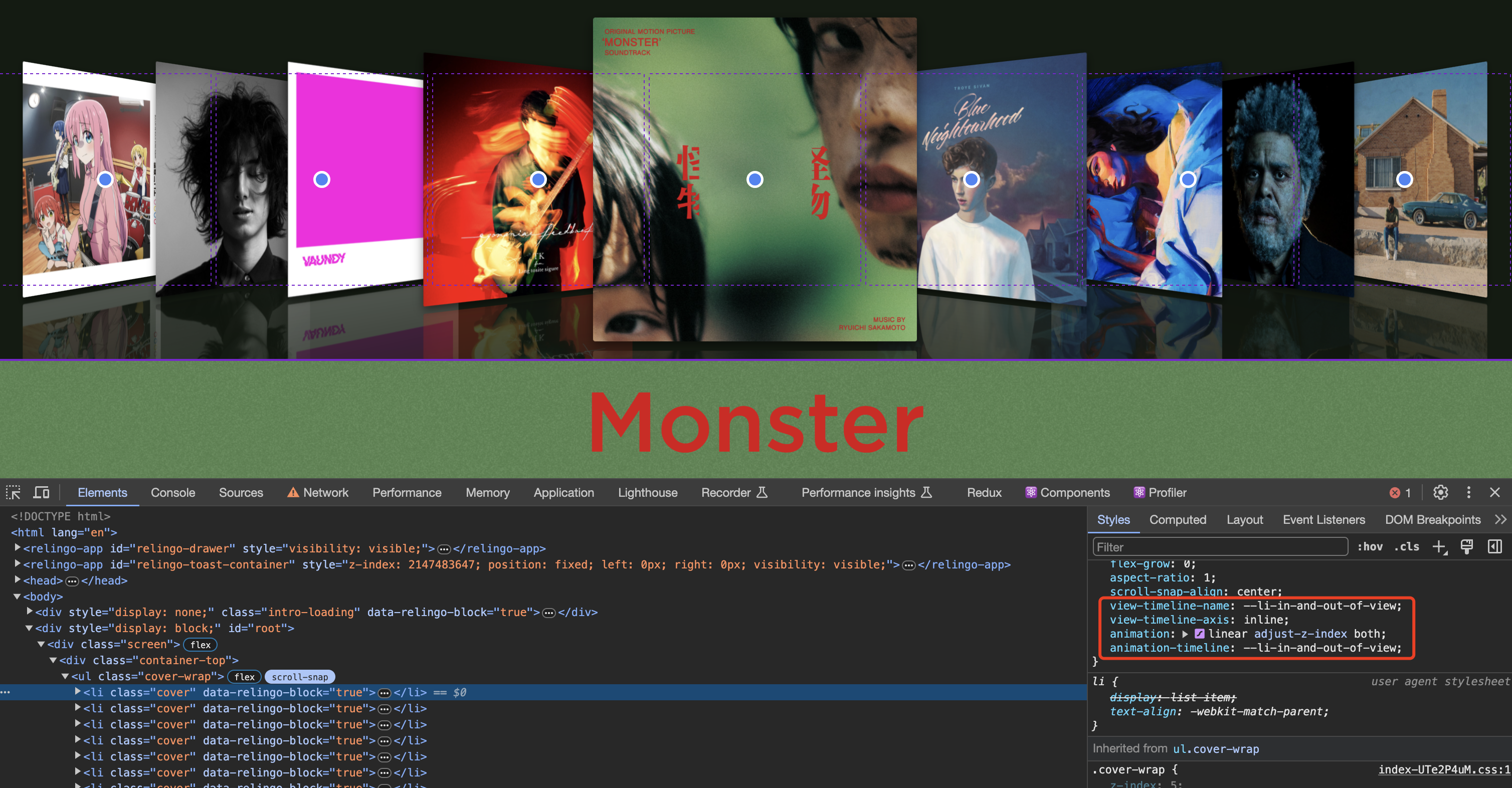Viewport: 1512px width, 788px height.
Task: Open the animation easing editor swatch
Action: (1200, 634)
